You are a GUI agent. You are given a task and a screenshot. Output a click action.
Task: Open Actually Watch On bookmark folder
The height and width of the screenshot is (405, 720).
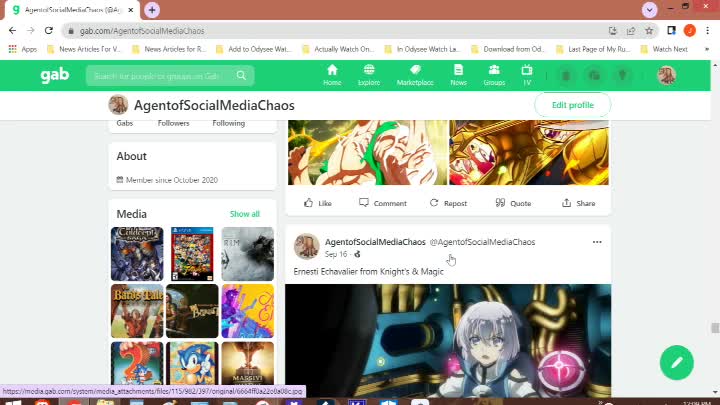click(x=338, y=49)
